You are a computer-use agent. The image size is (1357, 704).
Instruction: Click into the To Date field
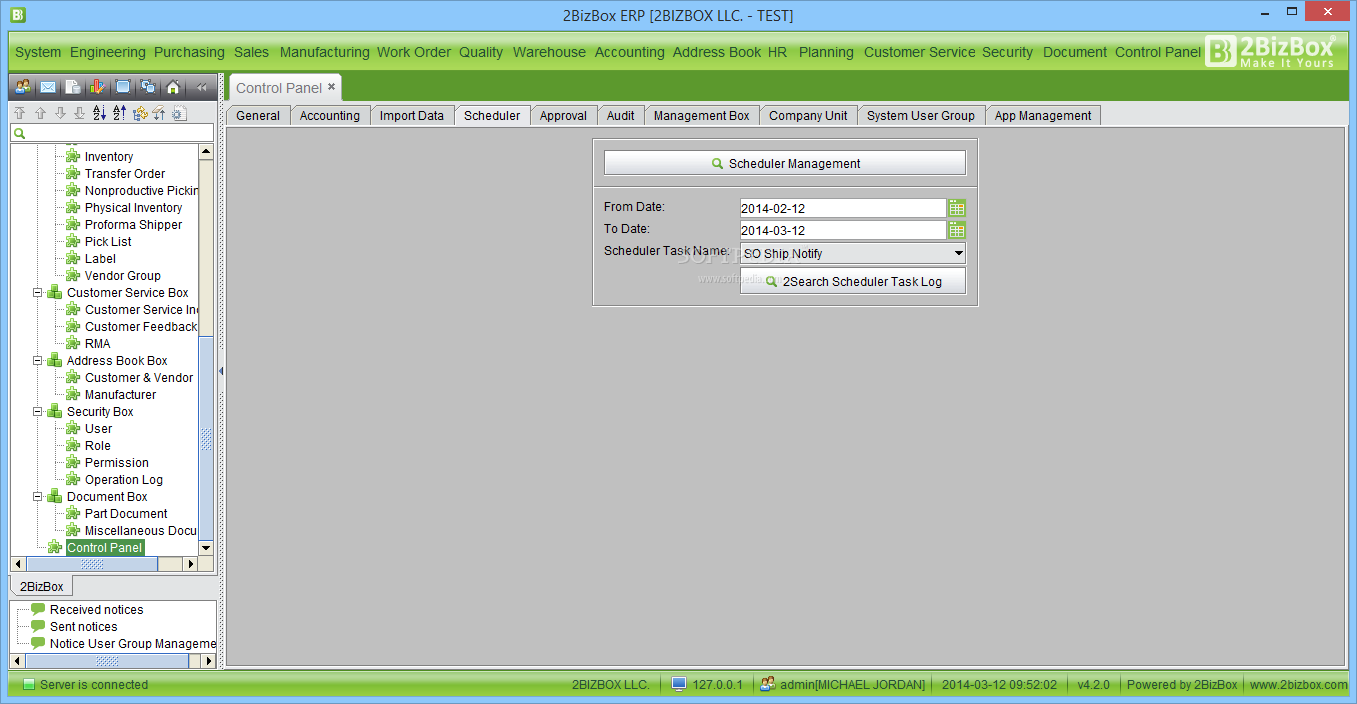coord(843,230)
